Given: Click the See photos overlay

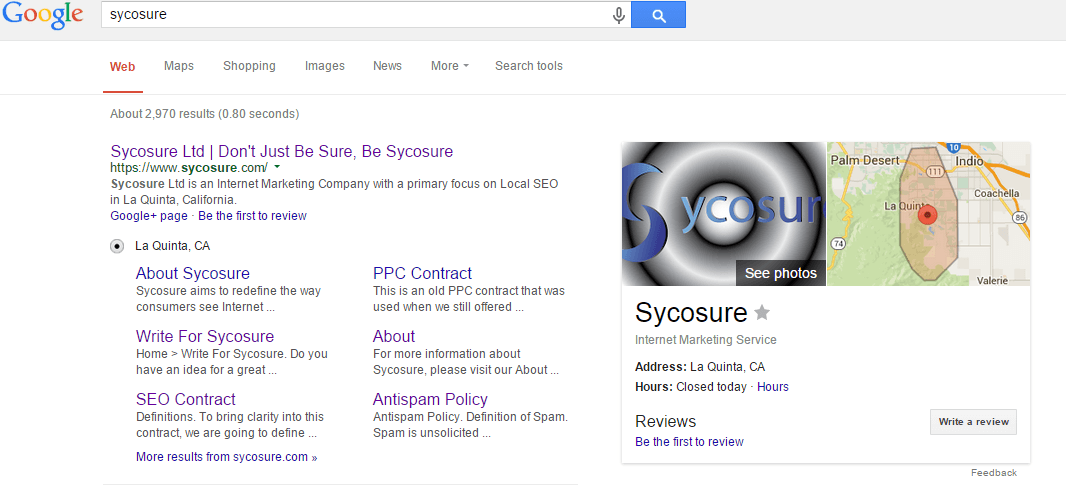Looking at the screenshot, I should (780, 273).
